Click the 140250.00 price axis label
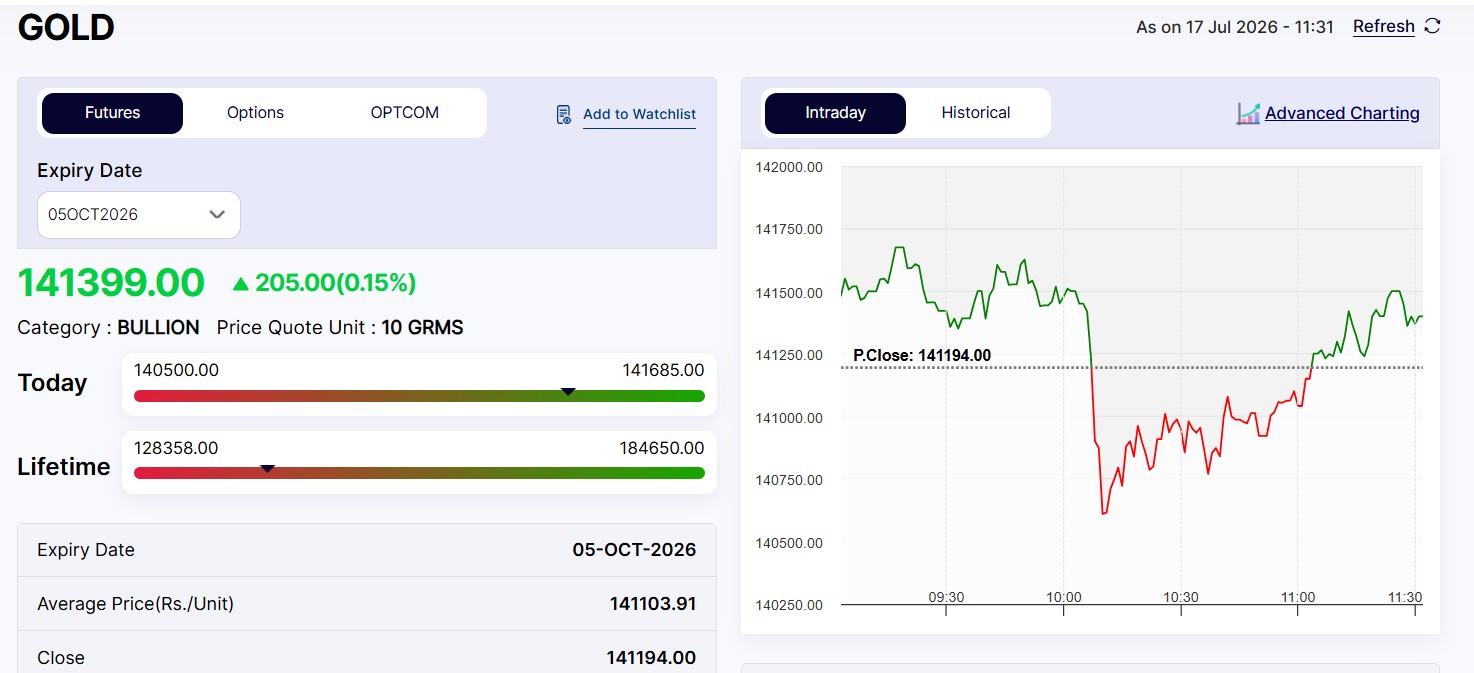The height and width of the screenshot is (673, 1474). [789, 605]
